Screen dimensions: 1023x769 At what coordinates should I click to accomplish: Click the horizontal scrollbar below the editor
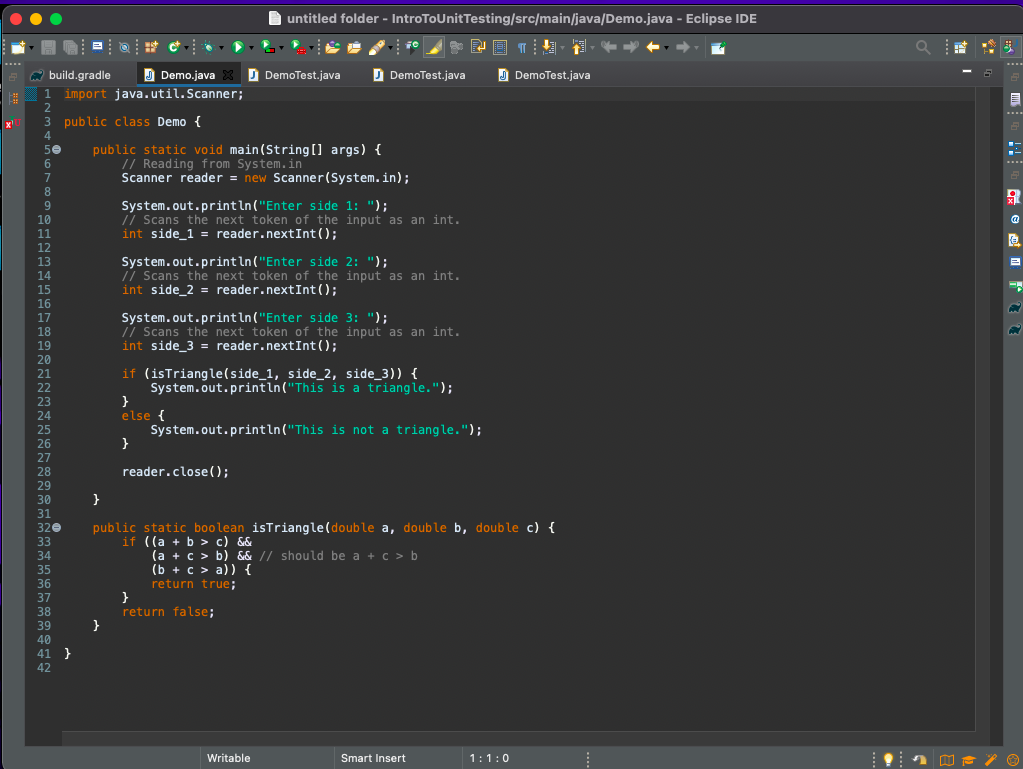(518, 738)
